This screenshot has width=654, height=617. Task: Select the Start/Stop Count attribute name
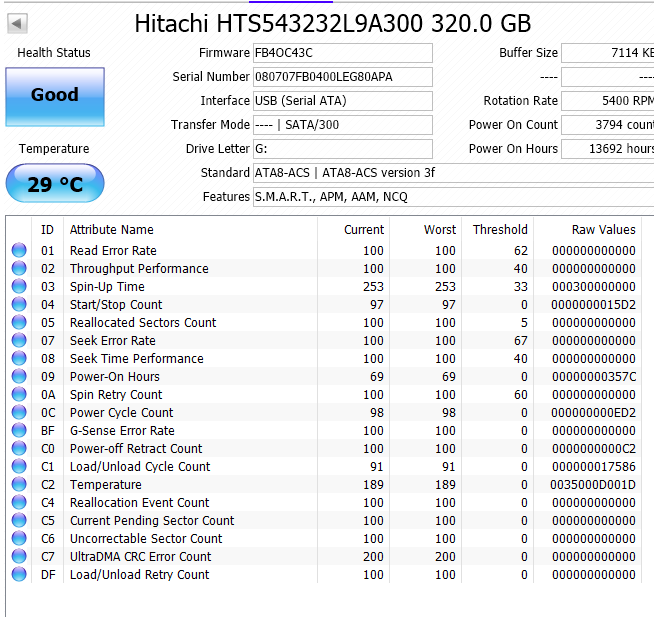tap(116, 305)
